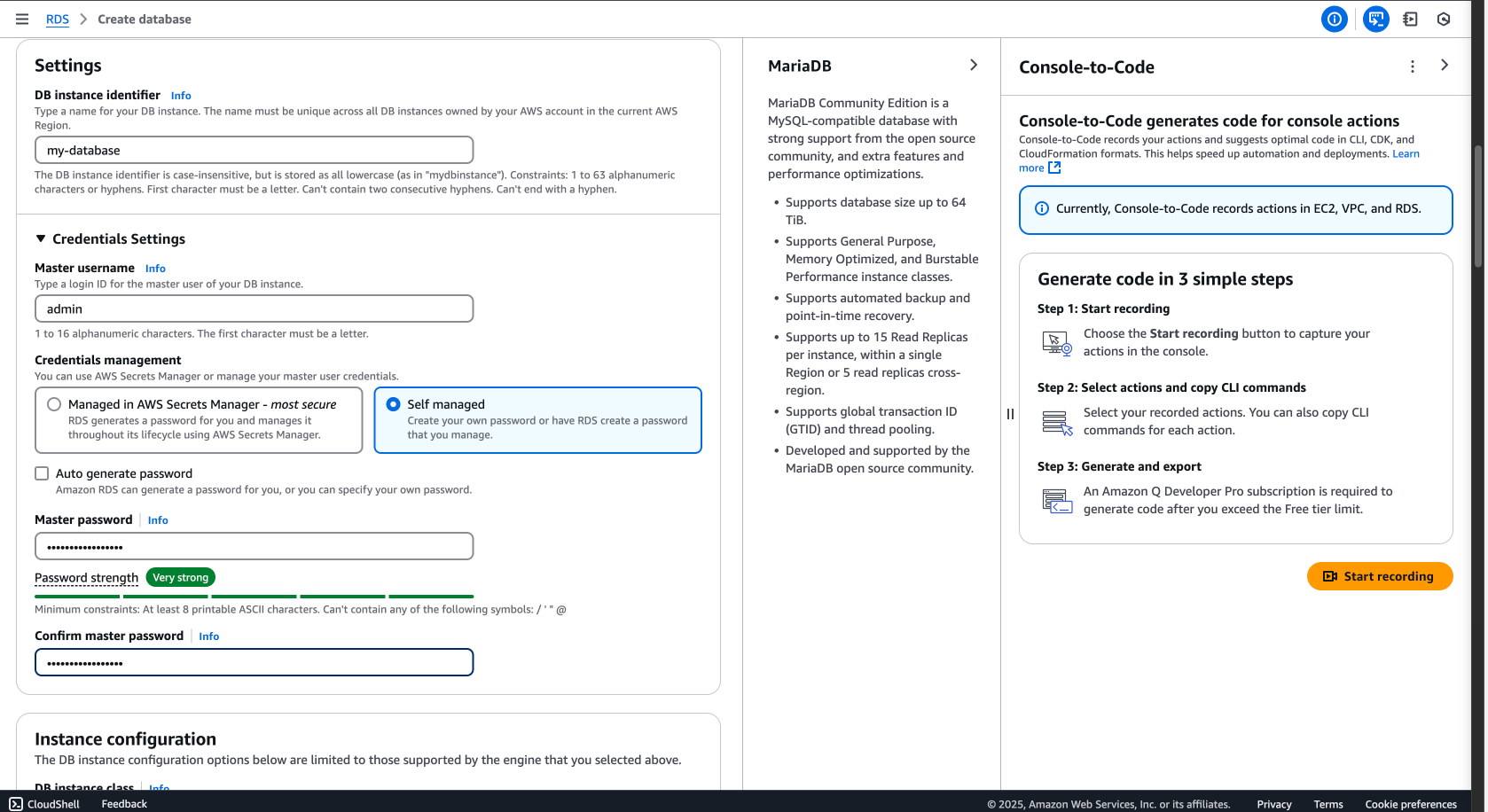Click the MariaDB panel heading

point(800,66)
